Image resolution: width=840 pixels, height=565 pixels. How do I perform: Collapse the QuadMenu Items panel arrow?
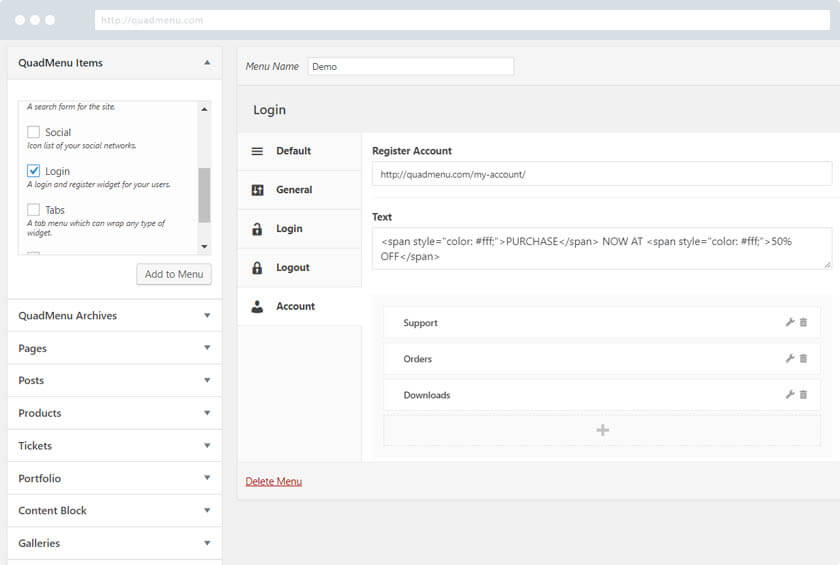tap(207, 63)
